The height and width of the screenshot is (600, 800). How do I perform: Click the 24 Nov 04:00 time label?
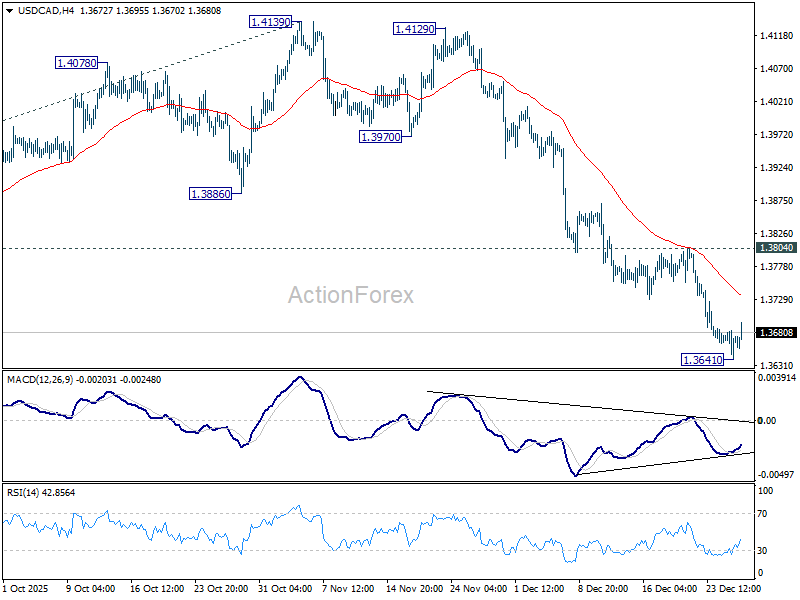(479, 588)
